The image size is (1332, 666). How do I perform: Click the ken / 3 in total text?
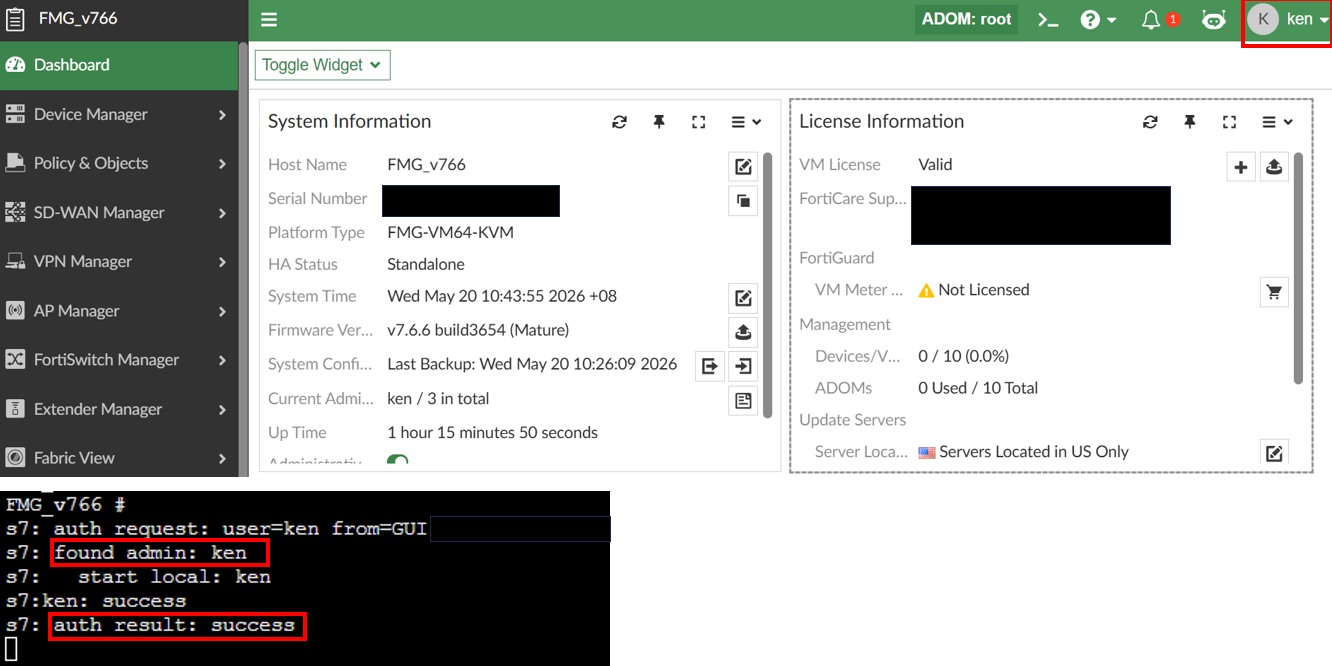click(438, 398)
